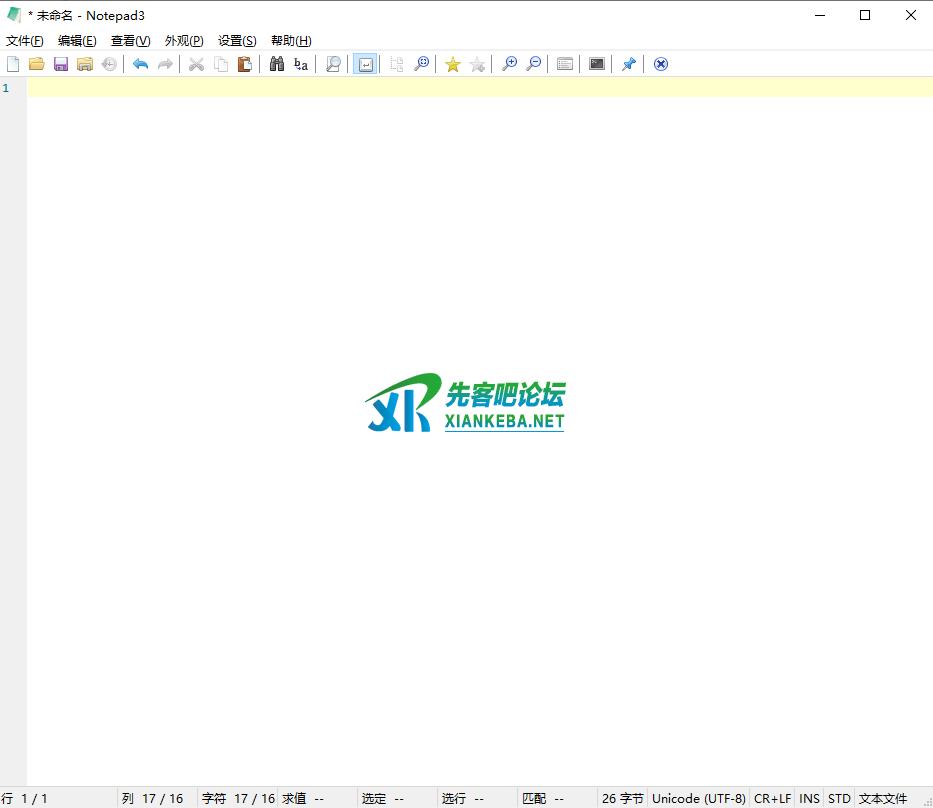
Task: Save the file using the purple floppy icon
Action: click(x=61, y=64)
